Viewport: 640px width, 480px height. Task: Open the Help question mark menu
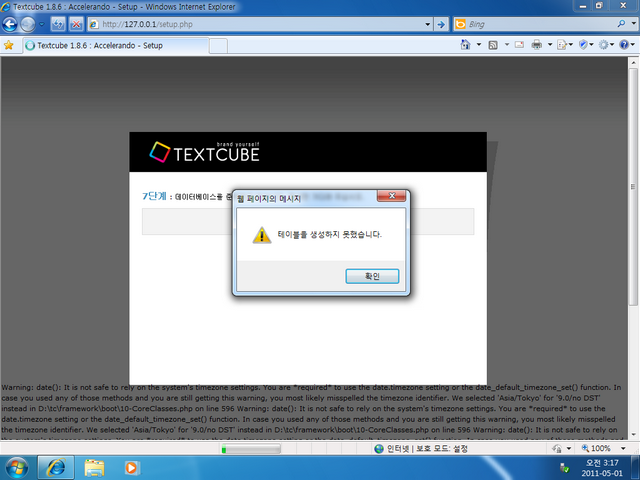[x=627, y=45]
